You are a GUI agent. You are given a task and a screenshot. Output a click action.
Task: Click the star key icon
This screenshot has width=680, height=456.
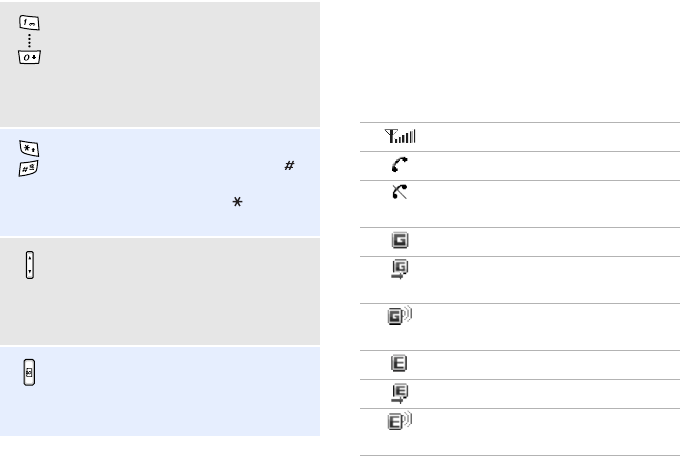click(x=30, y=148)
